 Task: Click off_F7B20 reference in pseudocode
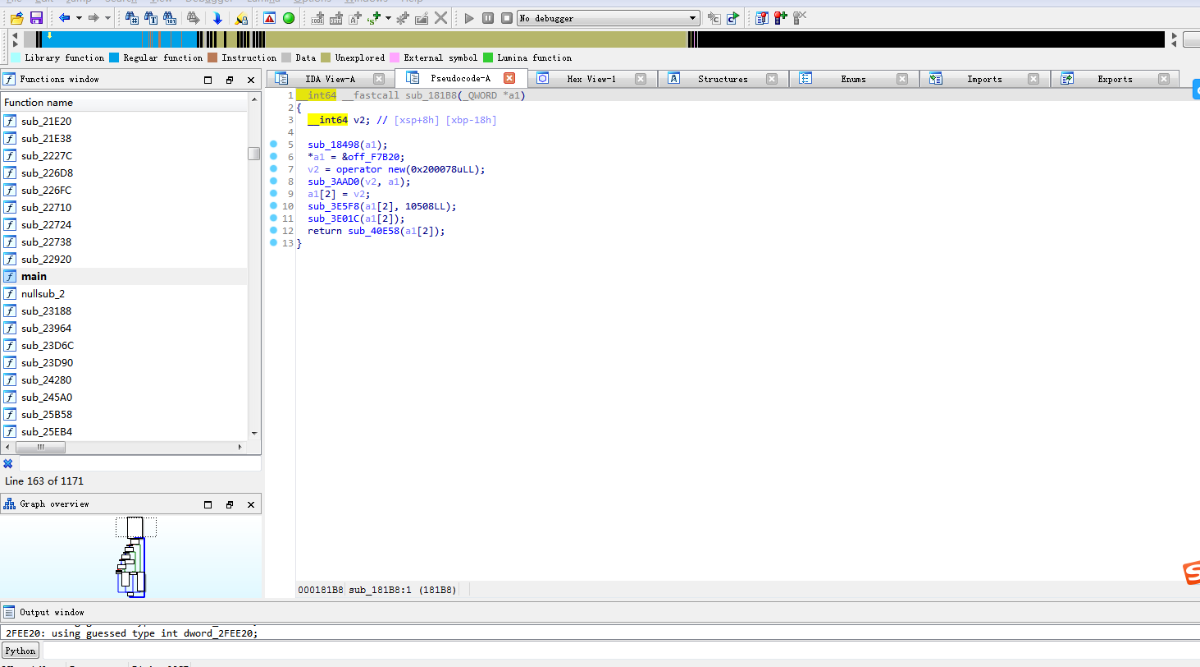tap(375, 157)
